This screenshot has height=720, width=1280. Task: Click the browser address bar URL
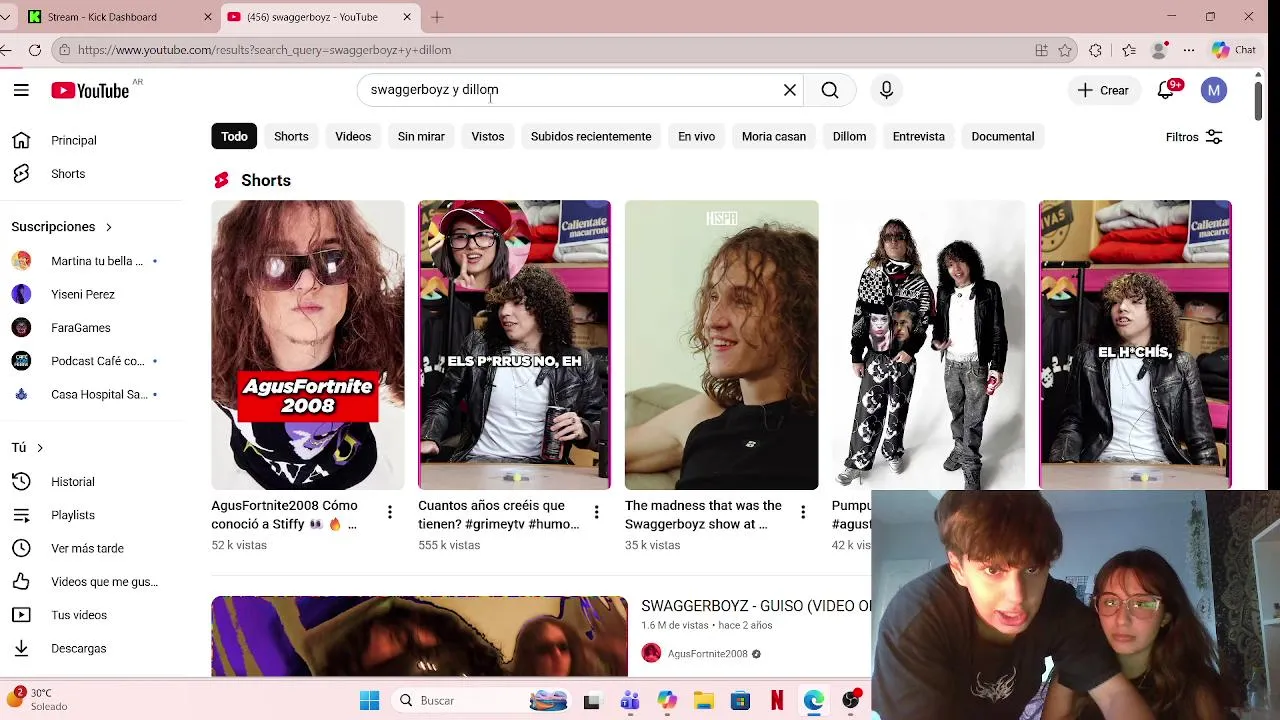264,50
